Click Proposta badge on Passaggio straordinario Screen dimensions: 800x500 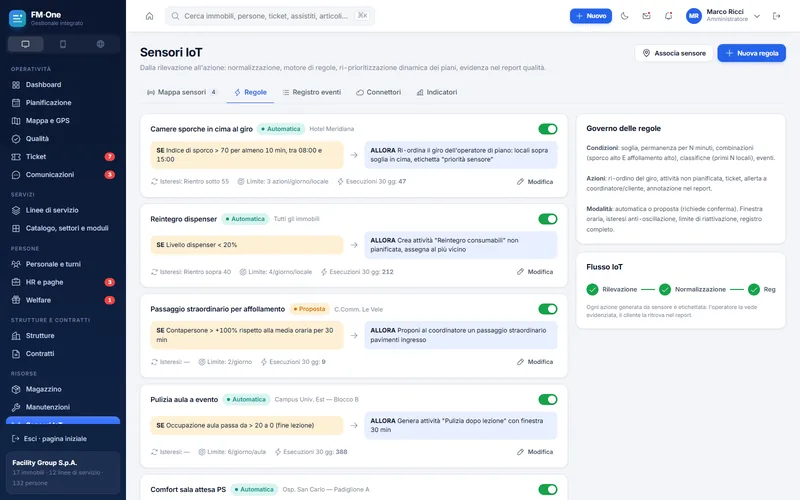pos(309,309)
